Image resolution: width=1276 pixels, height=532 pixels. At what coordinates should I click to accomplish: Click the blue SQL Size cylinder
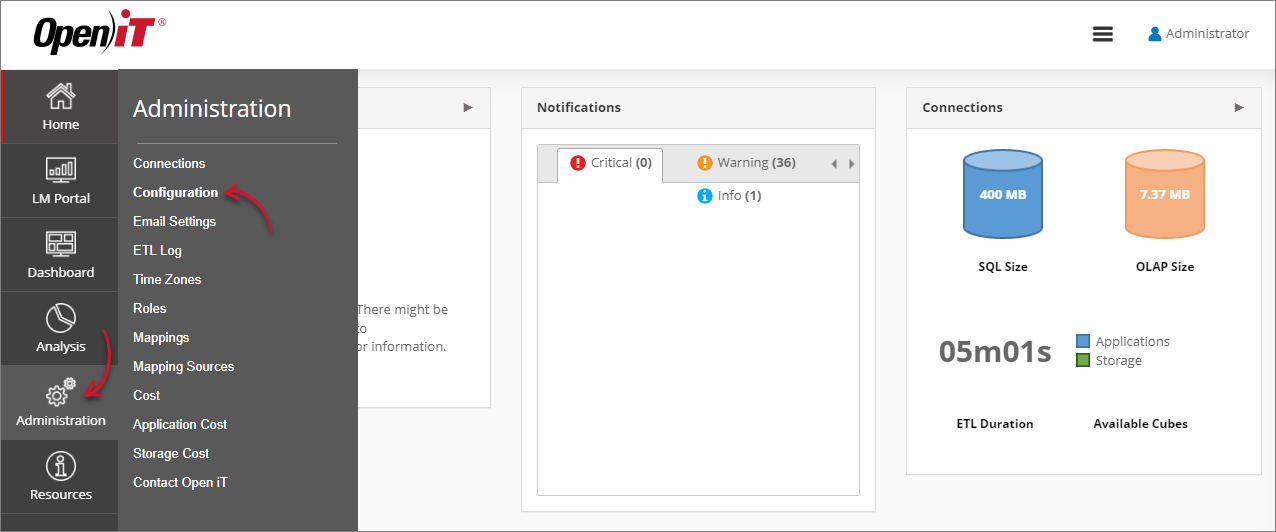point(1003,194)
